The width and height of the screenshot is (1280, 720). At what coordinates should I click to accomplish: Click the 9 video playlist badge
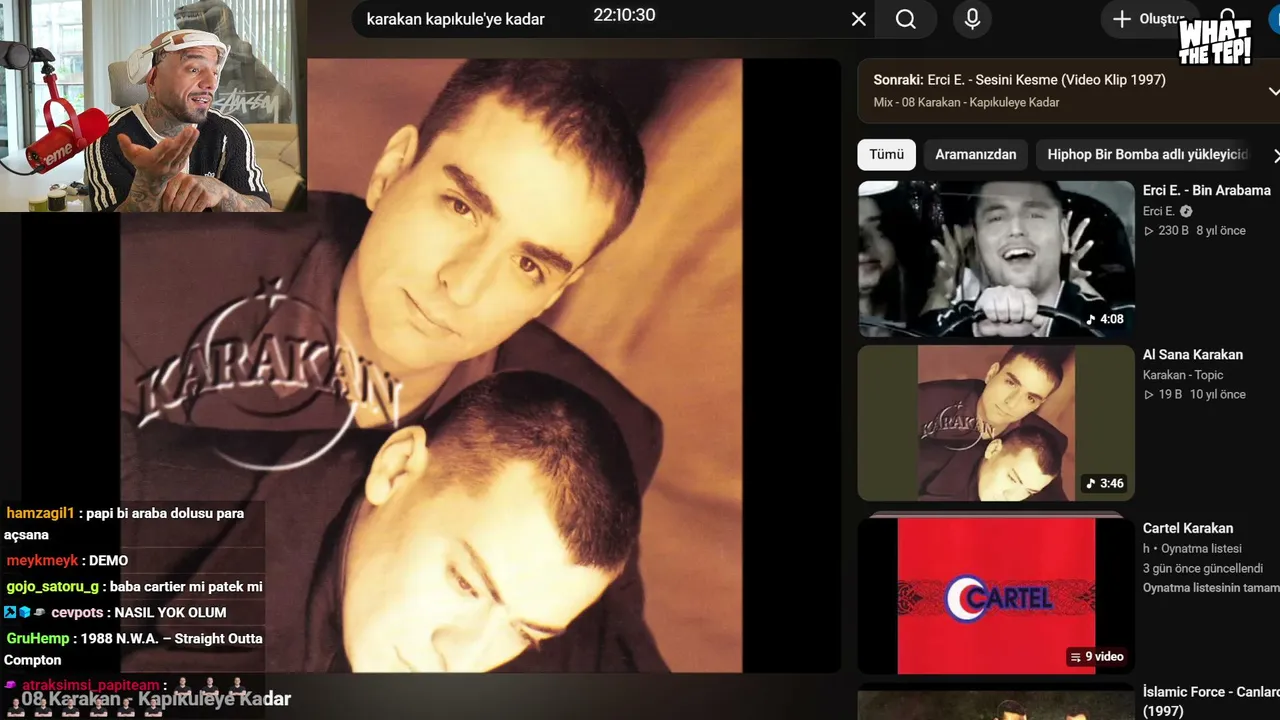[x=1097, y=657]
